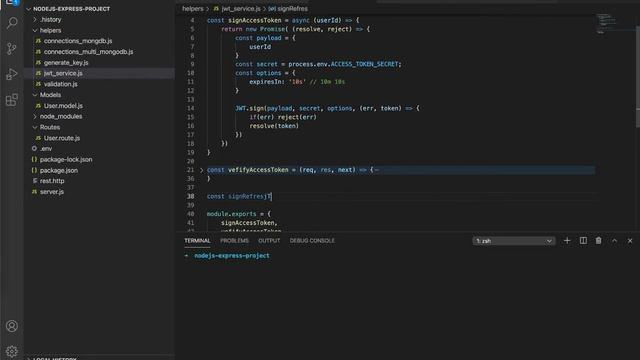This screenshot has width=640, height=360.
Task: Select jwt_service.js in explorer
Action: coord(63,73)
